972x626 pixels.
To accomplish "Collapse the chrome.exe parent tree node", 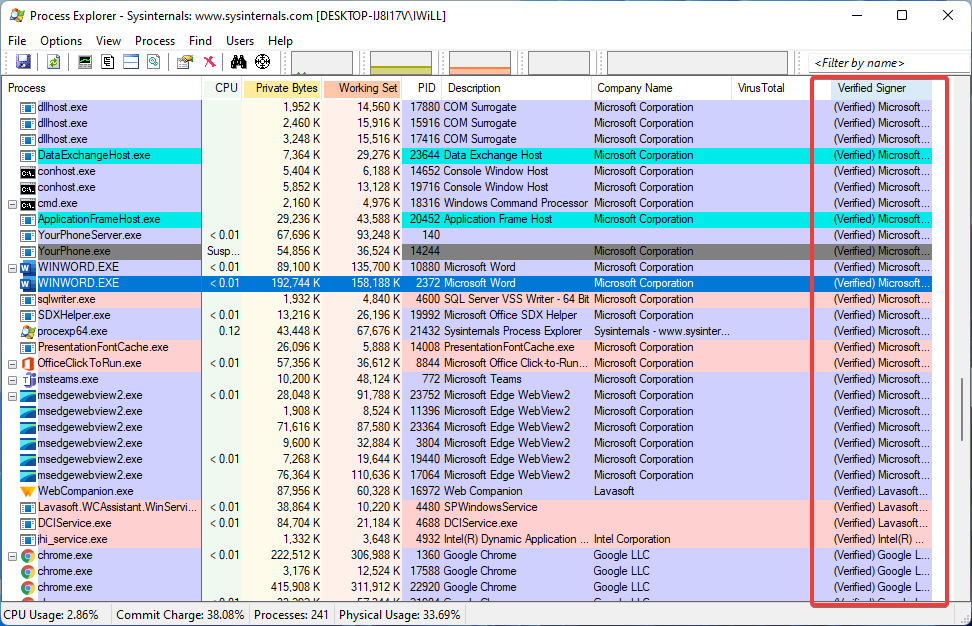I will (12, 556).
